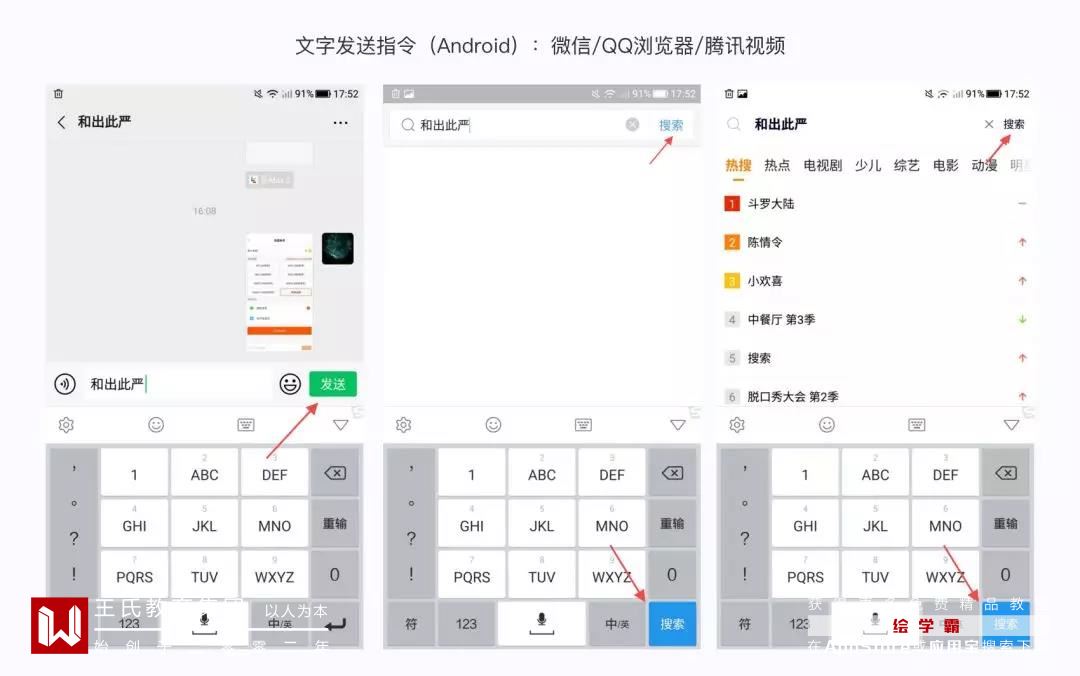Select the 电影 tab
Viewport: 1080px width, 676px height.
945,165
